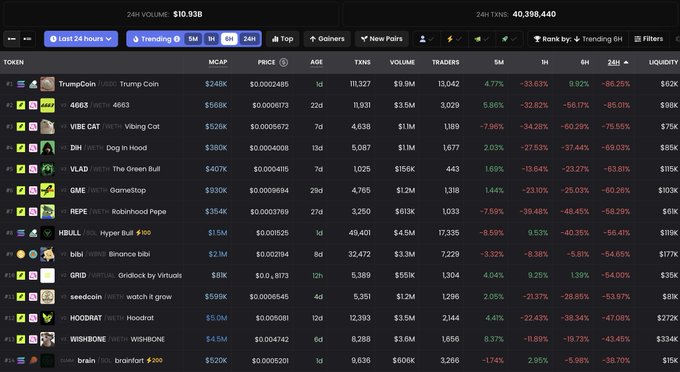This screenshot has height=372, width=680.
Task: Open the Trending tab
Action: click(156, 39)
